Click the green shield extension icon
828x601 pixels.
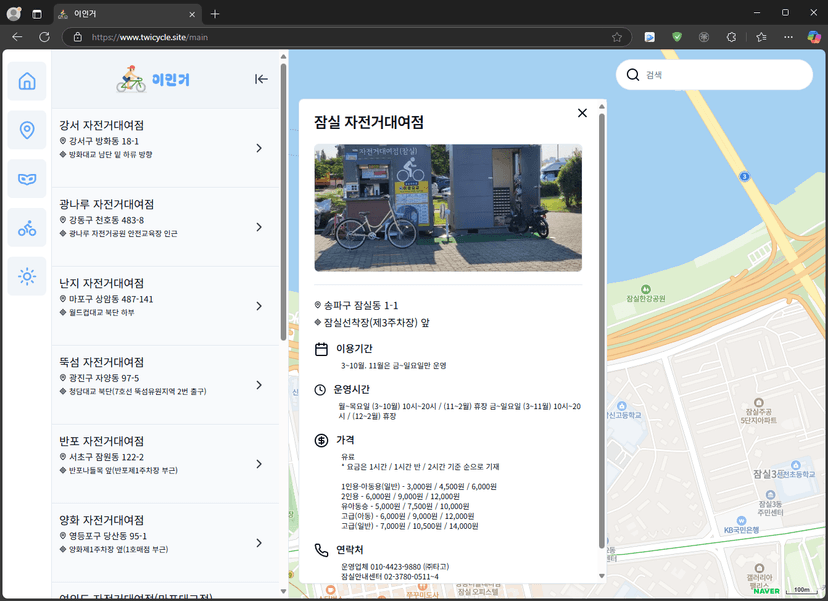[677, 37]
